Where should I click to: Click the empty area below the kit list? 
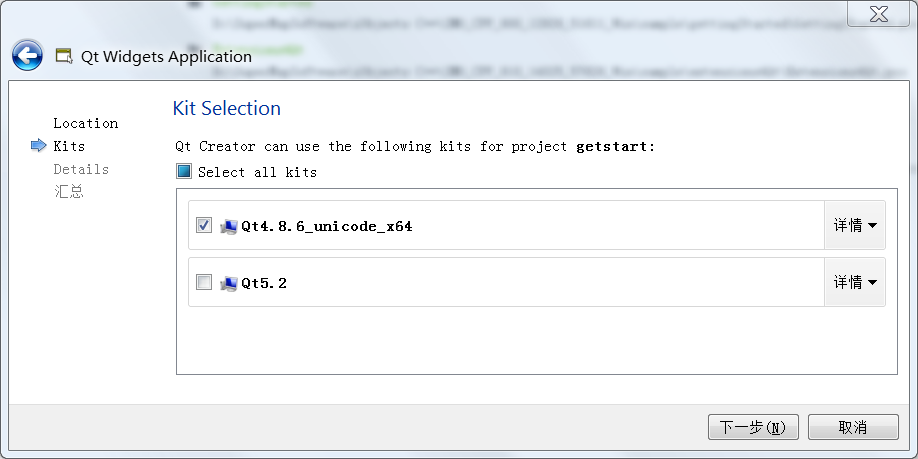(536, 340)
